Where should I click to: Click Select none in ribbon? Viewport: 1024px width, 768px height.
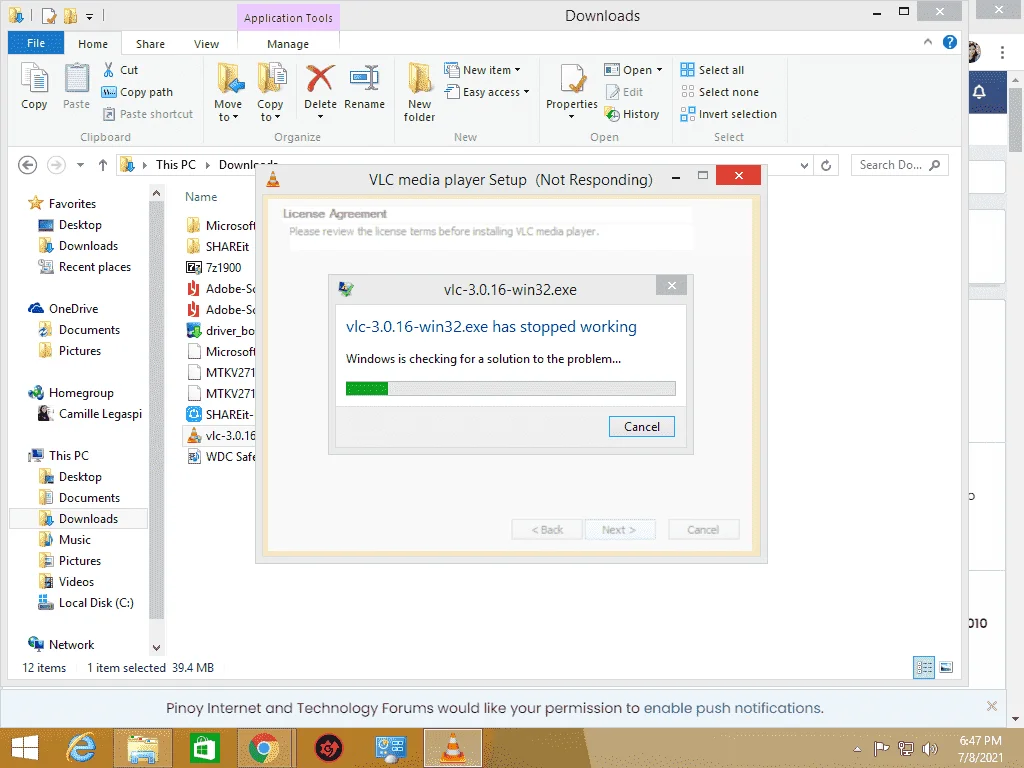click(719, 92)
